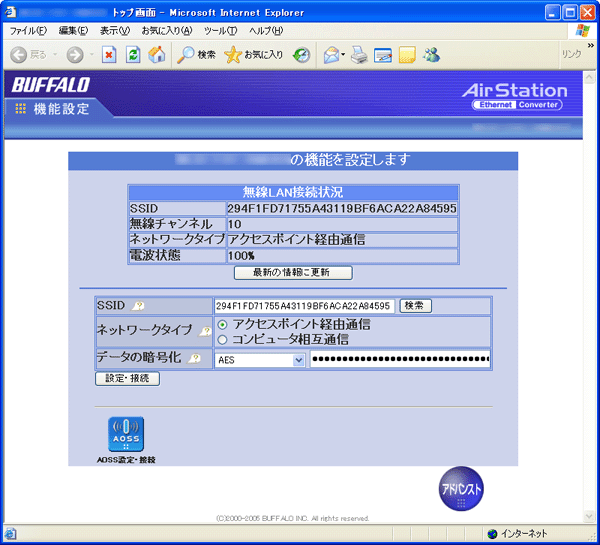The image size is (600, 545).
Task: Open the Advanced settings round button
Action: 462,488
